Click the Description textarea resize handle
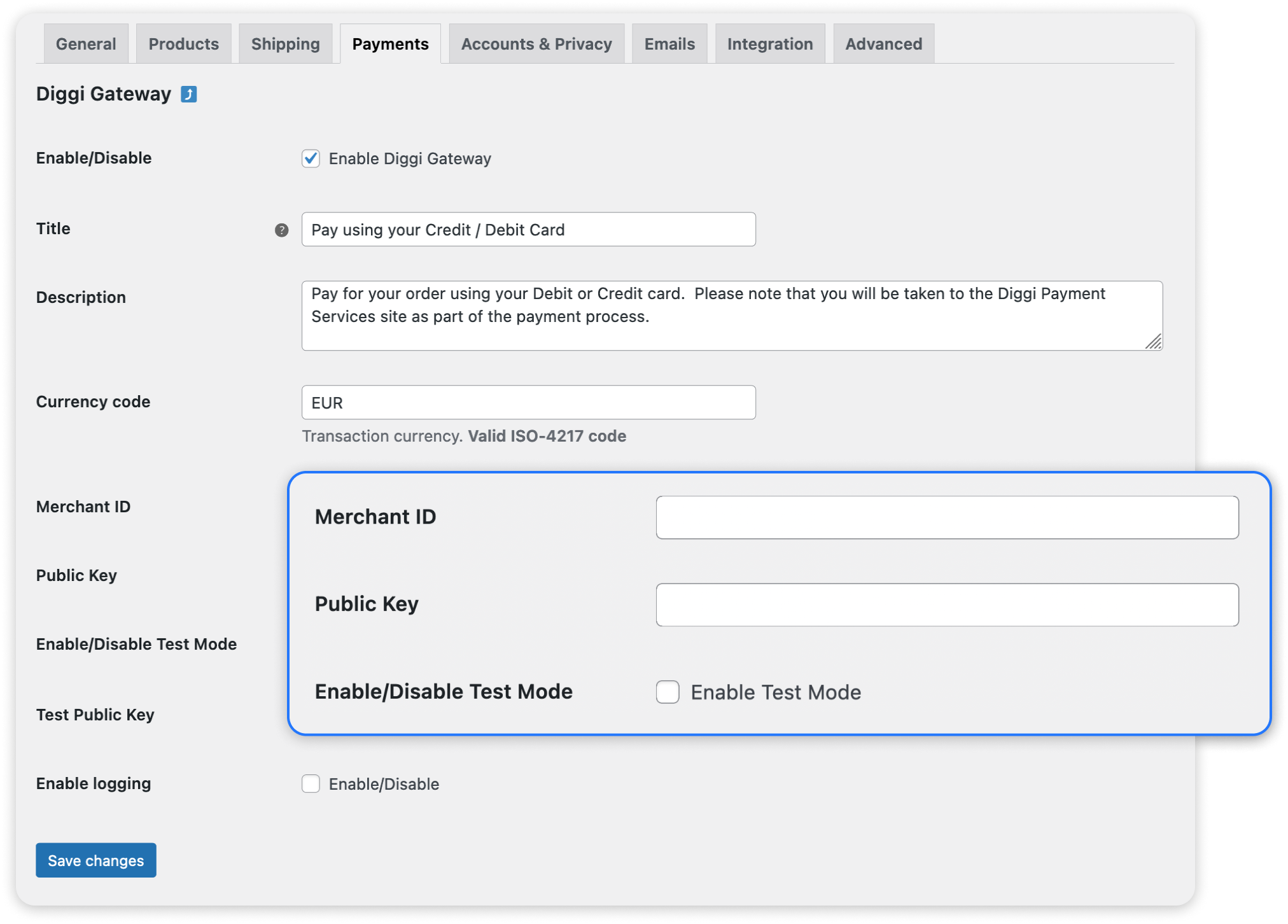The width and height of the screenshot is (1288, 924). click(1153, 342)
